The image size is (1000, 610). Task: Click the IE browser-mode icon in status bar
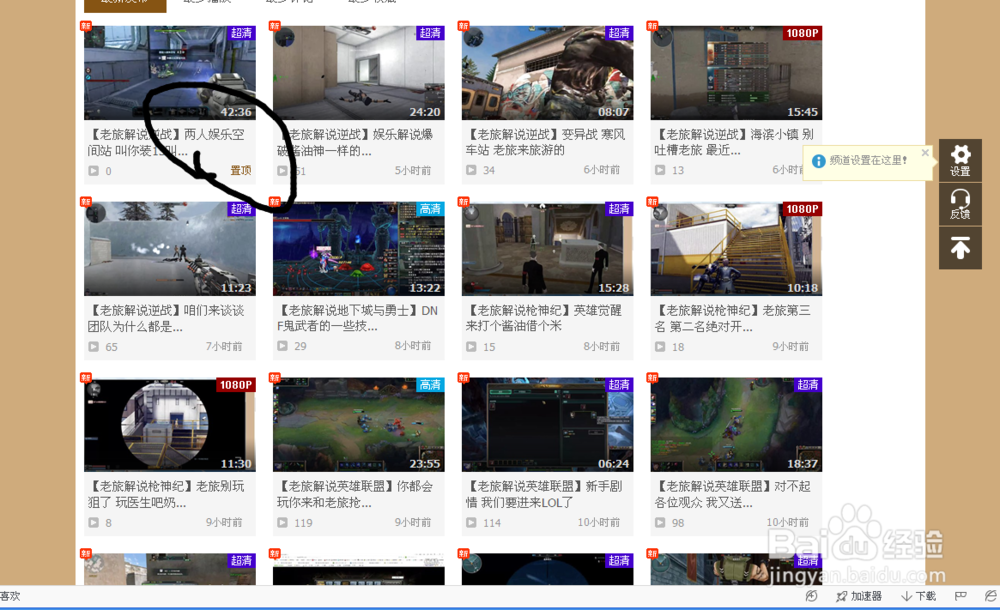990,596
